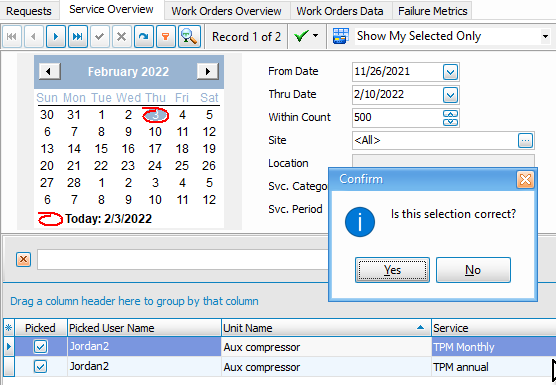Open the search magnifier icon
The height and width of the screenshot is (385, 556).
pos(189,36)
